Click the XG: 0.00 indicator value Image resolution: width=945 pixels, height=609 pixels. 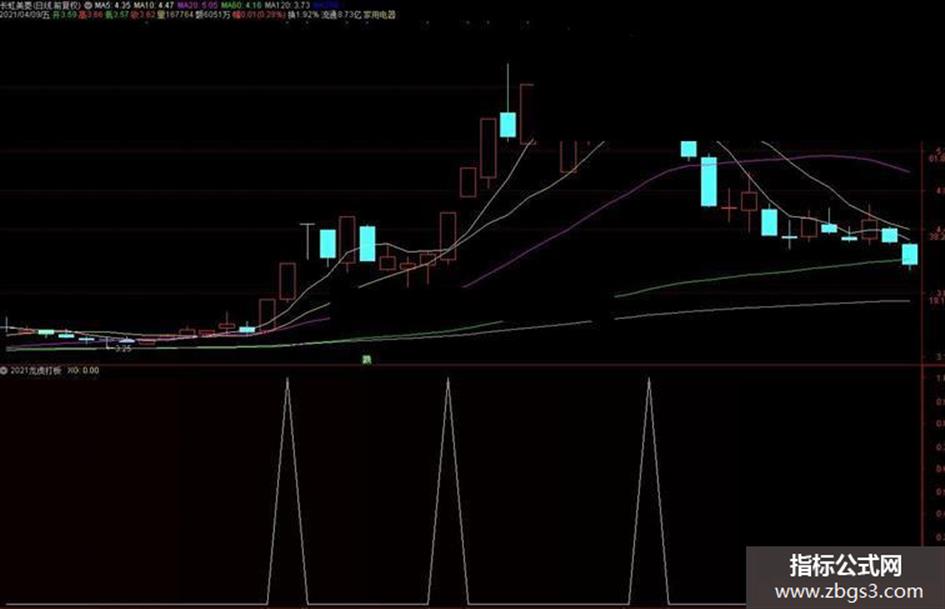[x=83, y=370]
